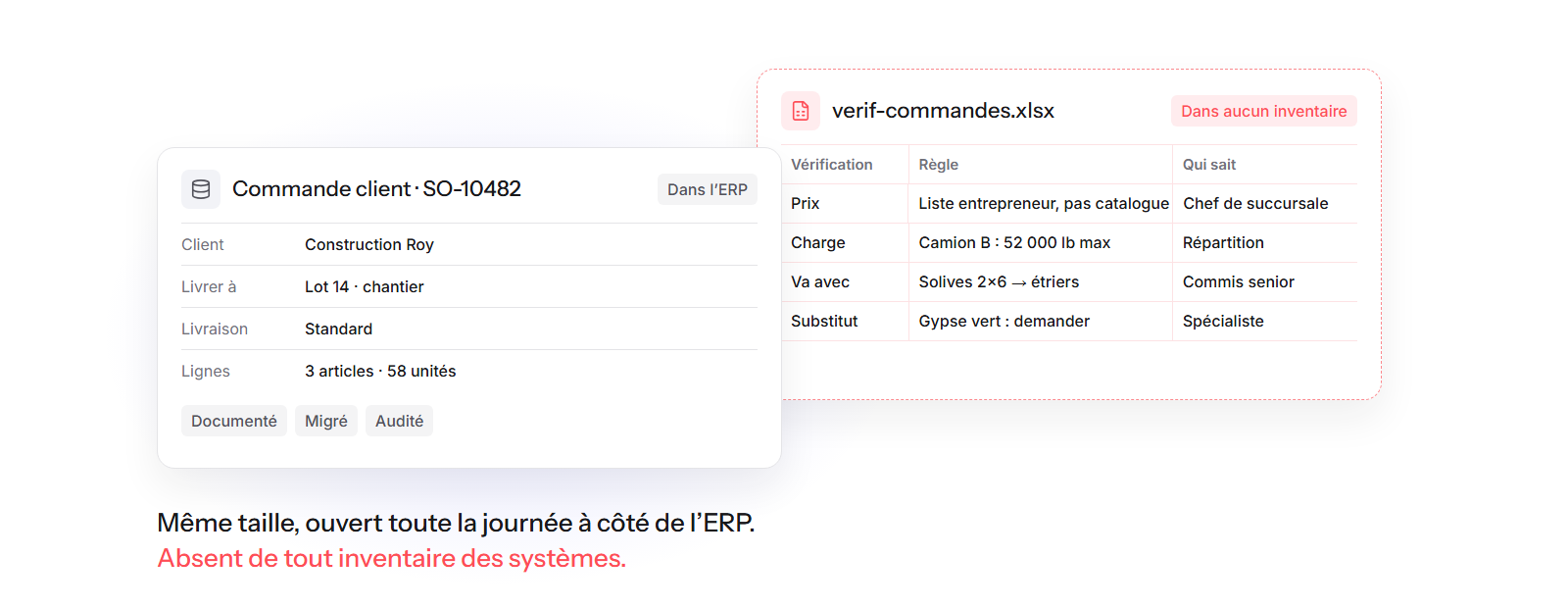Click the value '3 articles · 58 unités'

pos(380,371)
